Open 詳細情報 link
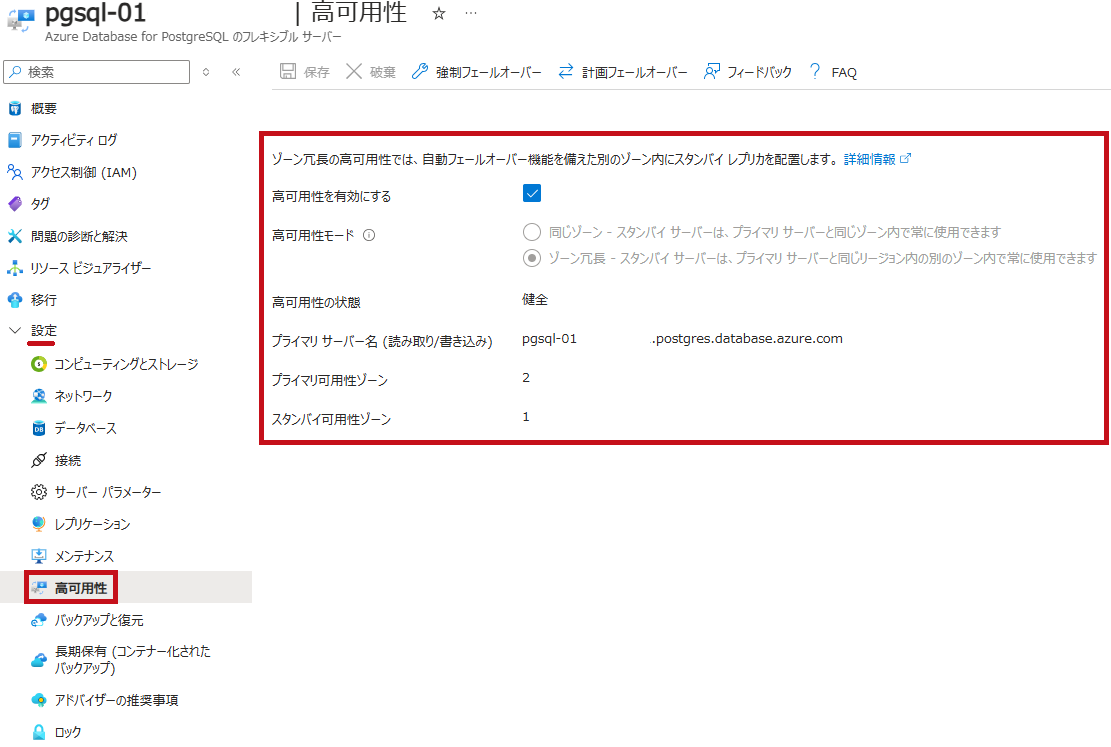The image size is (1111, 747). pos(877,159)
